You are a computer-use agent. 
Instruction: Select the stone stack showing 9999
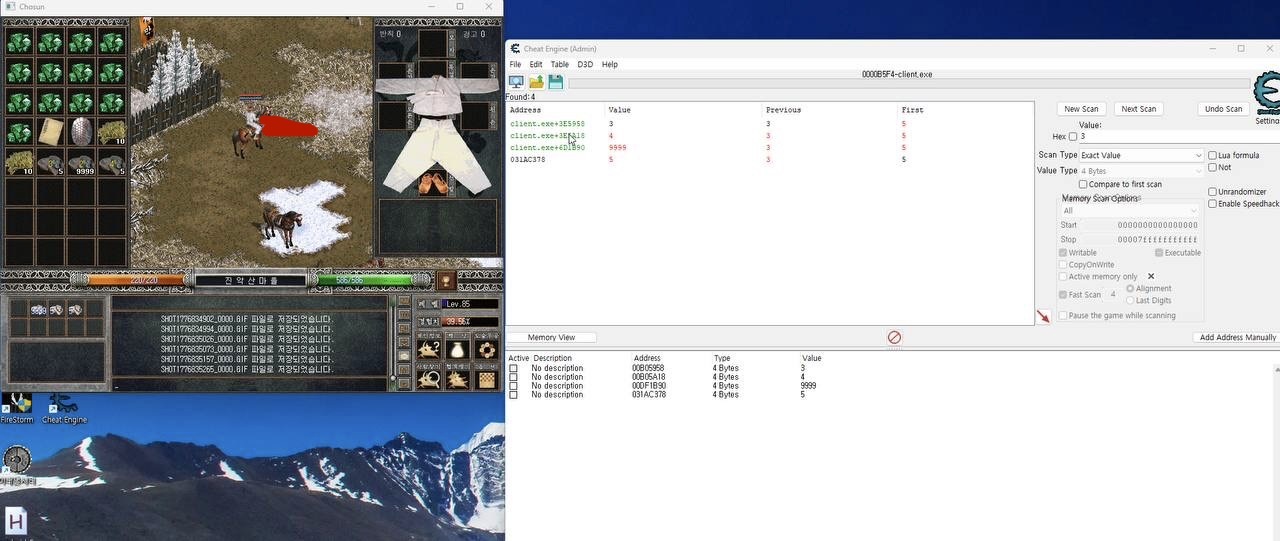click(x=81, y=162)
